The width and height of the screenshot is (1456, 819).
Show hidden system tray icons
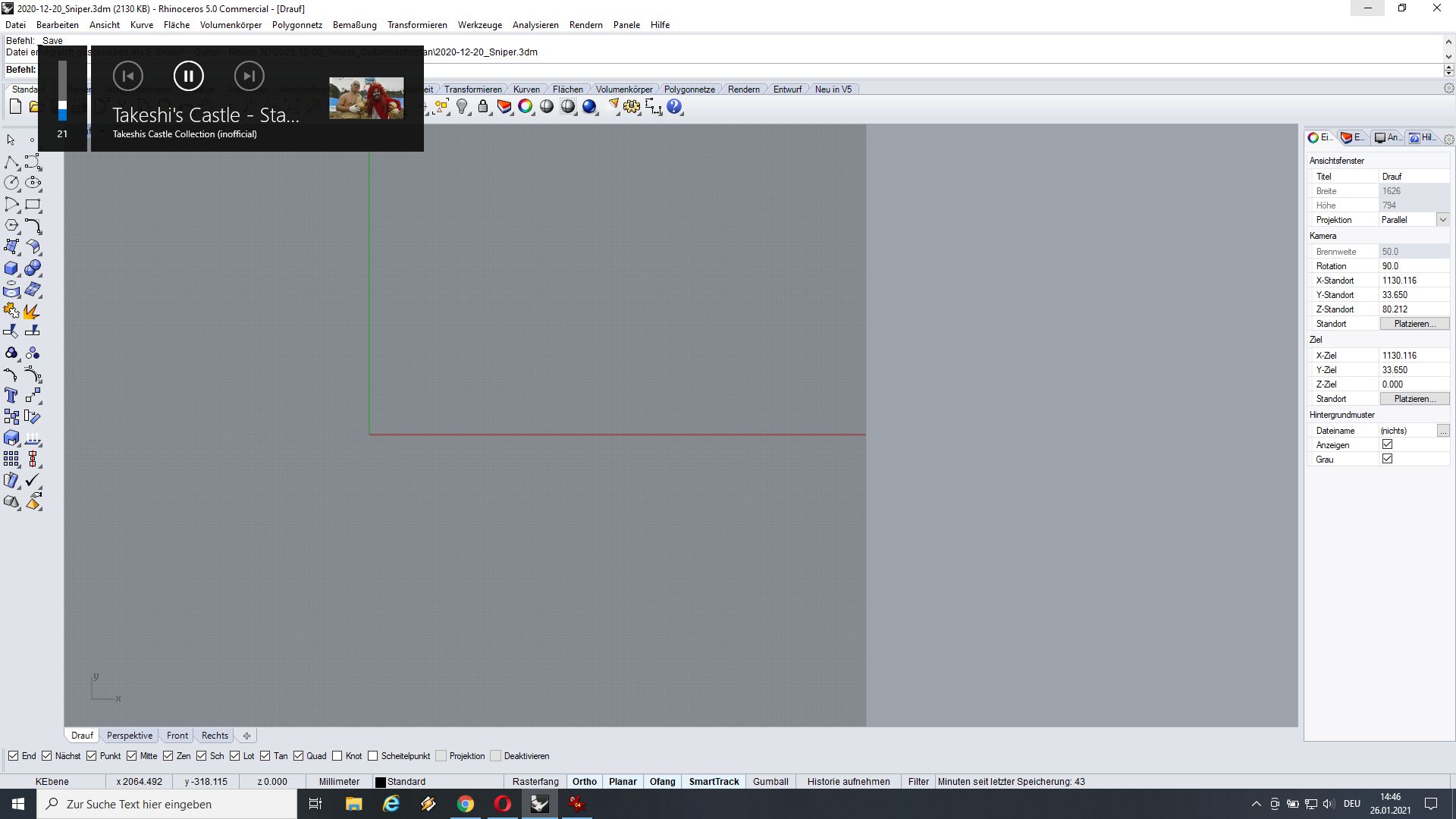coord(1256,804)
